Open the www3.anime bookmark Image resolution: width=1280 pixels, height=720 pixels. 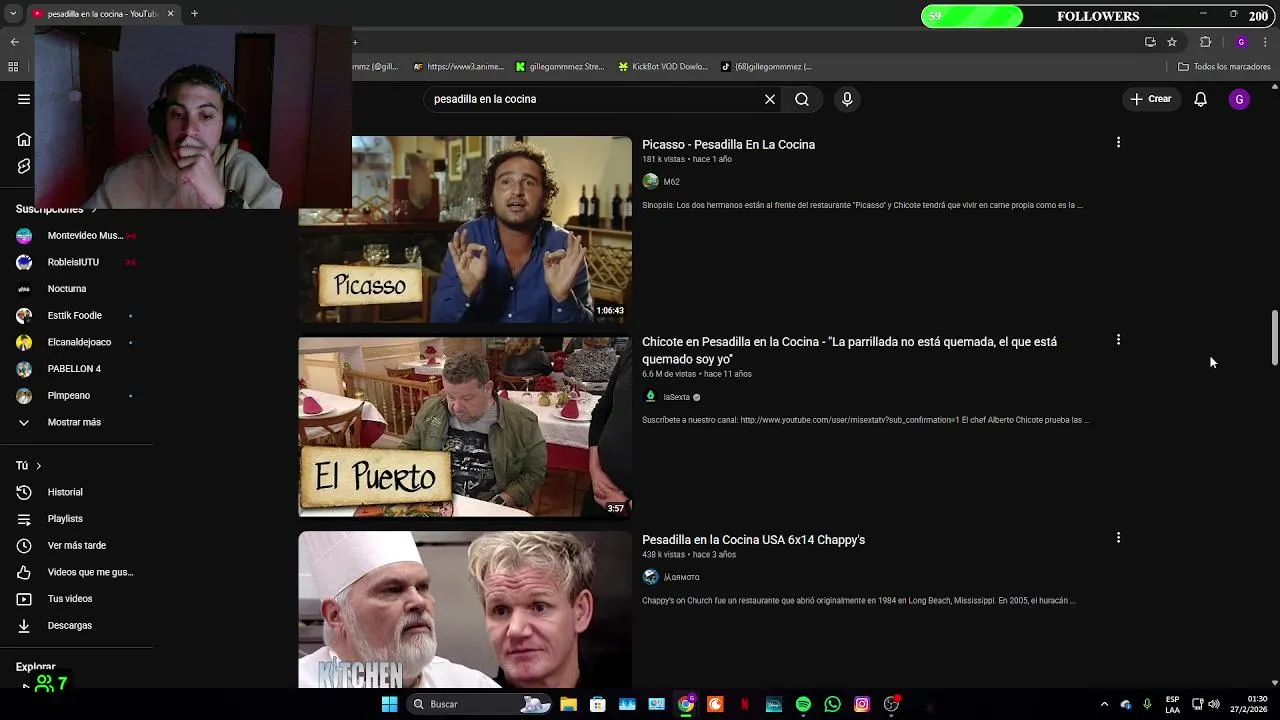[459, 67]
